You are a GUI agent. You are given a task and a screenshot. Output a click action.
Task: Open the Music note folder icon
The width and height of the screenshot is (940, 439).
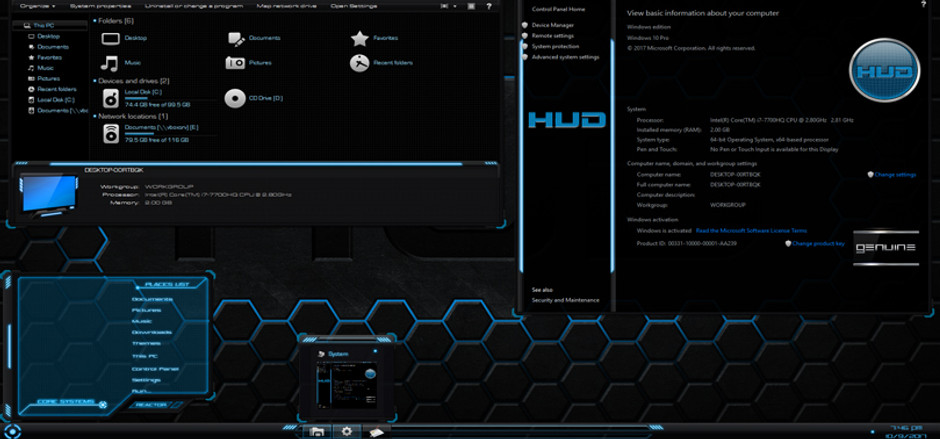coord(109,62)
